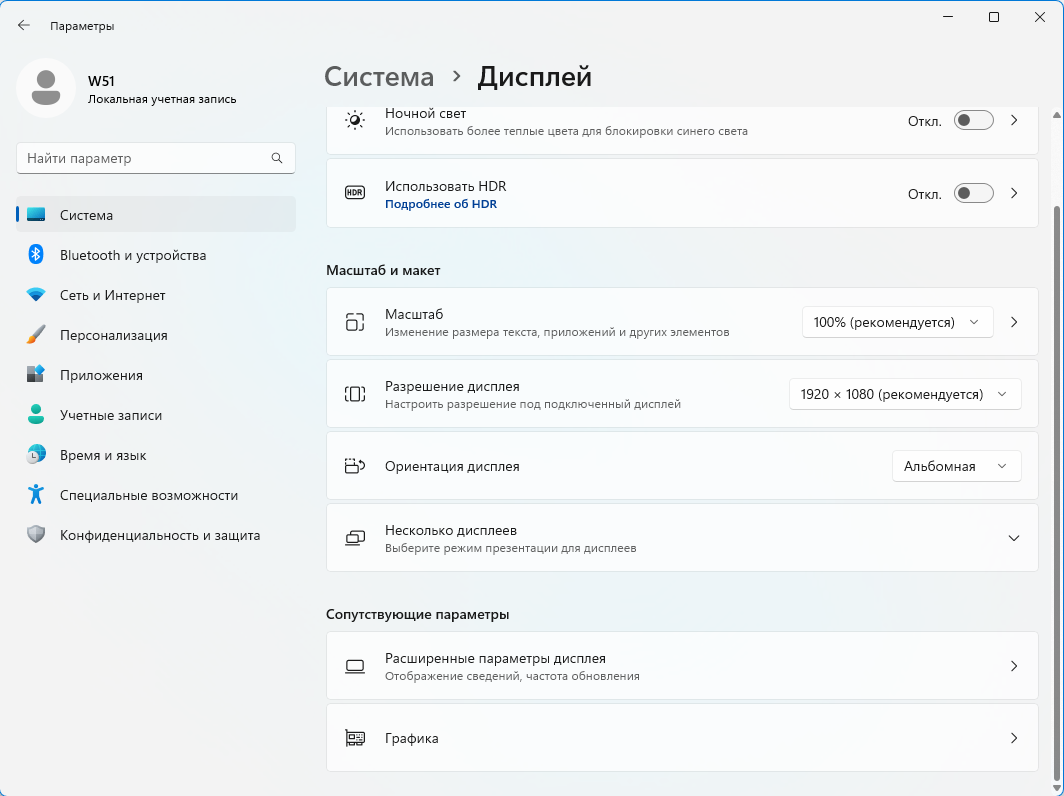Click the W51 user avatar icon
The image size is (1064, 796).
[x=45, y=88]
